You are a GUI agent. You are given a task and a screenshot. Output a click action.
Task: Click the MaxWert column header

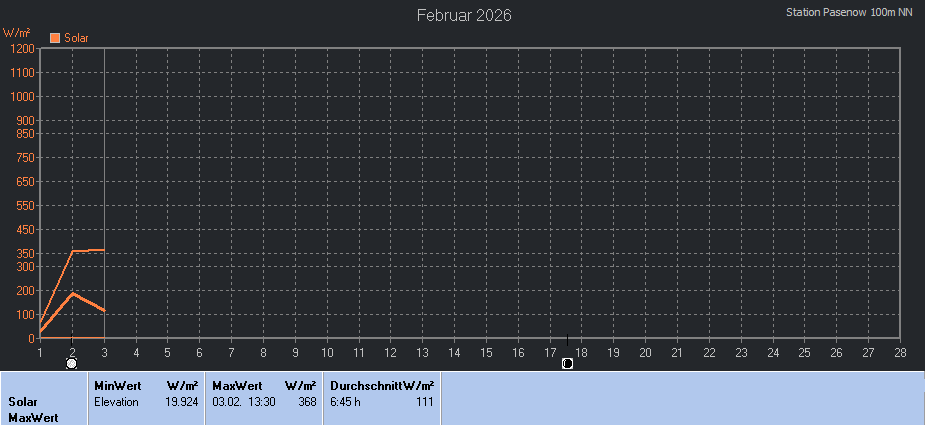point(236,385)
